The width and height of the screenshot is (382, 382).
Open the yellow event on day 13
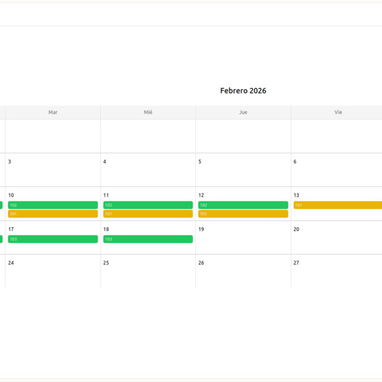click(338, 205)
